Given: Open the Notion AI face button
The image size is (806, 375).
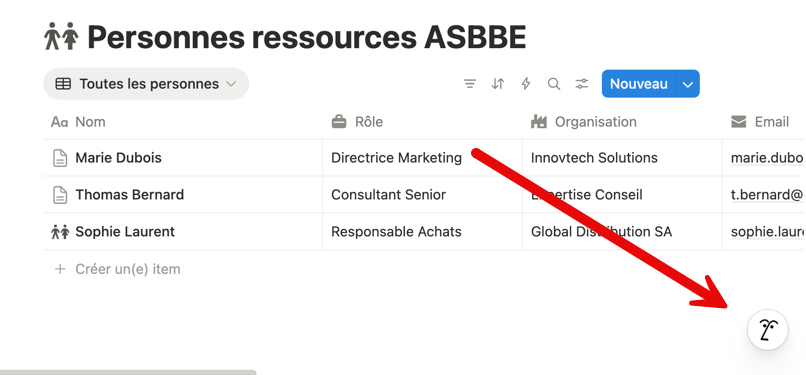Looking at the screenshot, I should [x=767, y=330].
